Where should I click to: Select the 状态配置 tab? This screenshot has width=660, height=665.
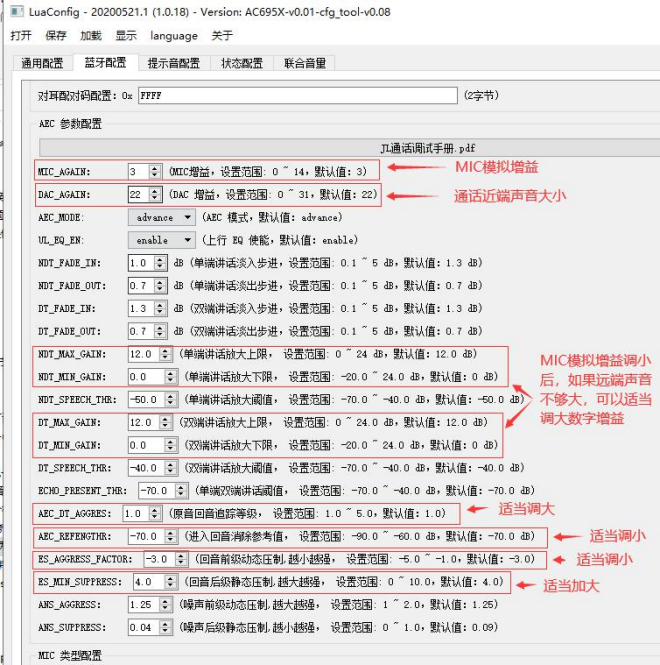point(242,63)
